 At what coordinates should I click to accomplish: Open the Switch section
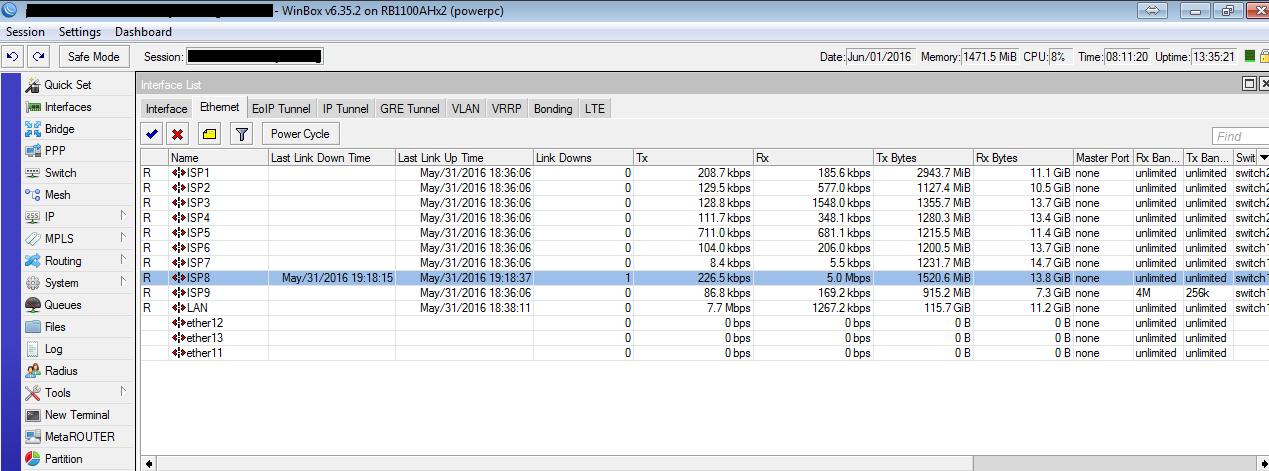pos(60,173)
